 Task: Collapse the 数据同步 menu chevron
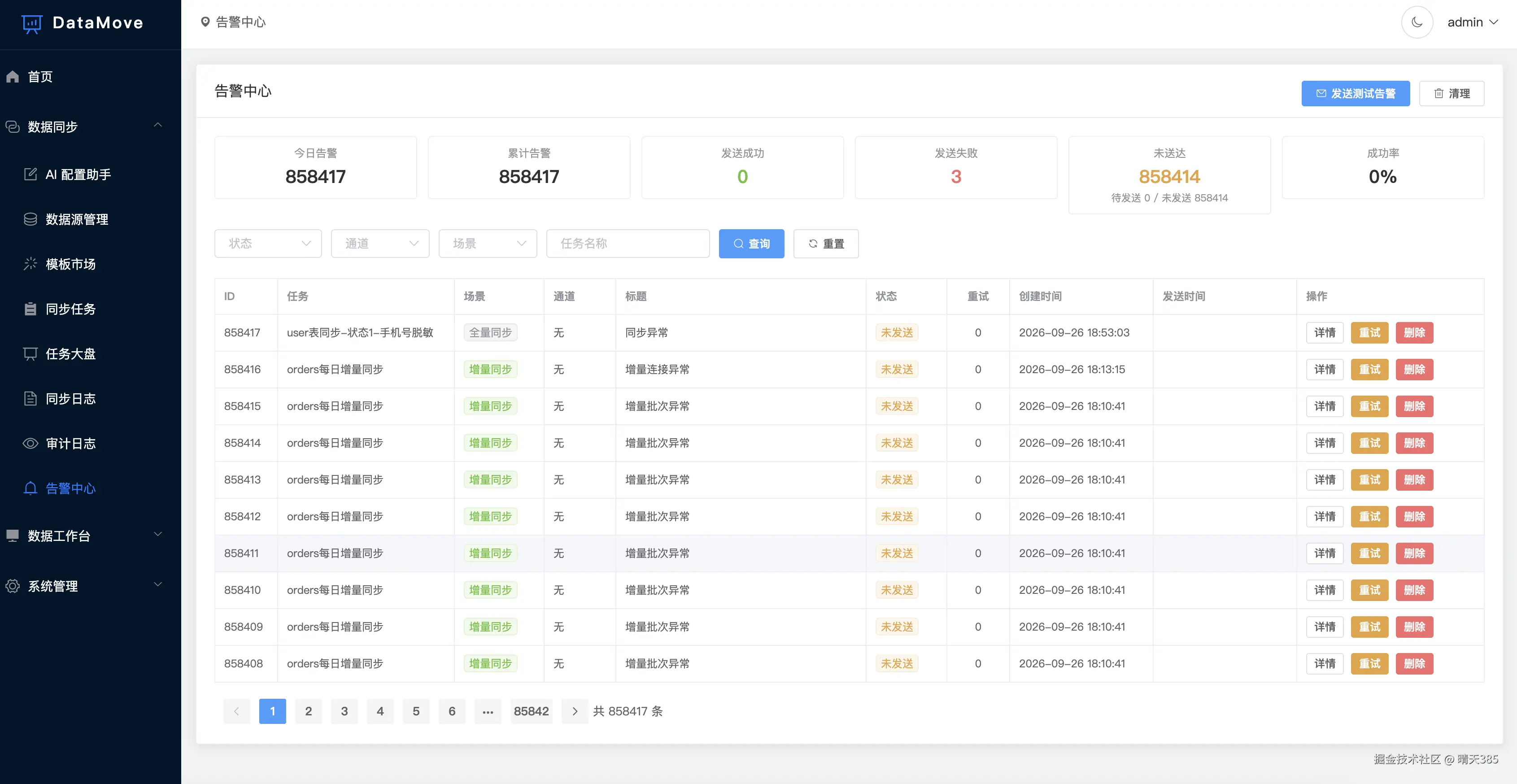click(158, 126)
